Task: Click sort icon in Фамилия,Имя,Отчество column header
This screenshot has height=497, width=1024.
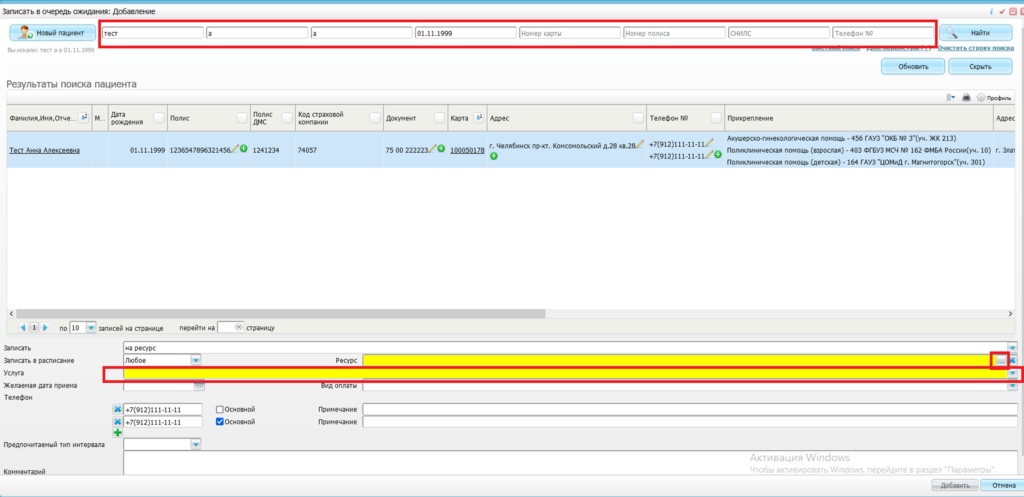Action: 84,118
